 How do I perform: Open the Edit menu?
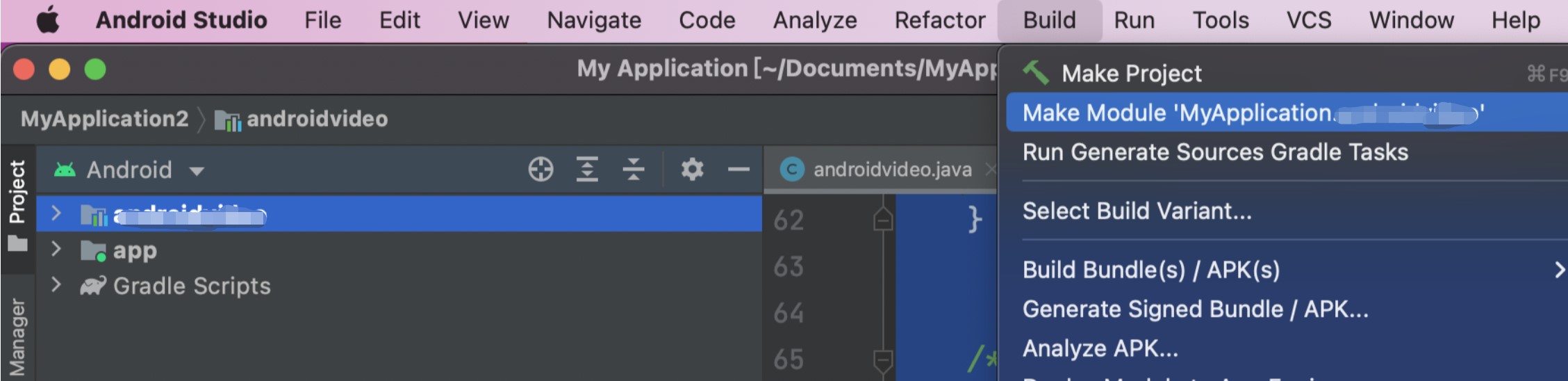pos(399,20)
